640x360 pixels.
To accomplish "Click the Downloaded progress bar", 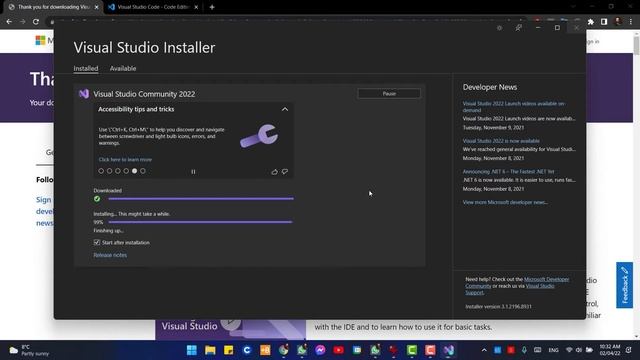I will point(201,199).
